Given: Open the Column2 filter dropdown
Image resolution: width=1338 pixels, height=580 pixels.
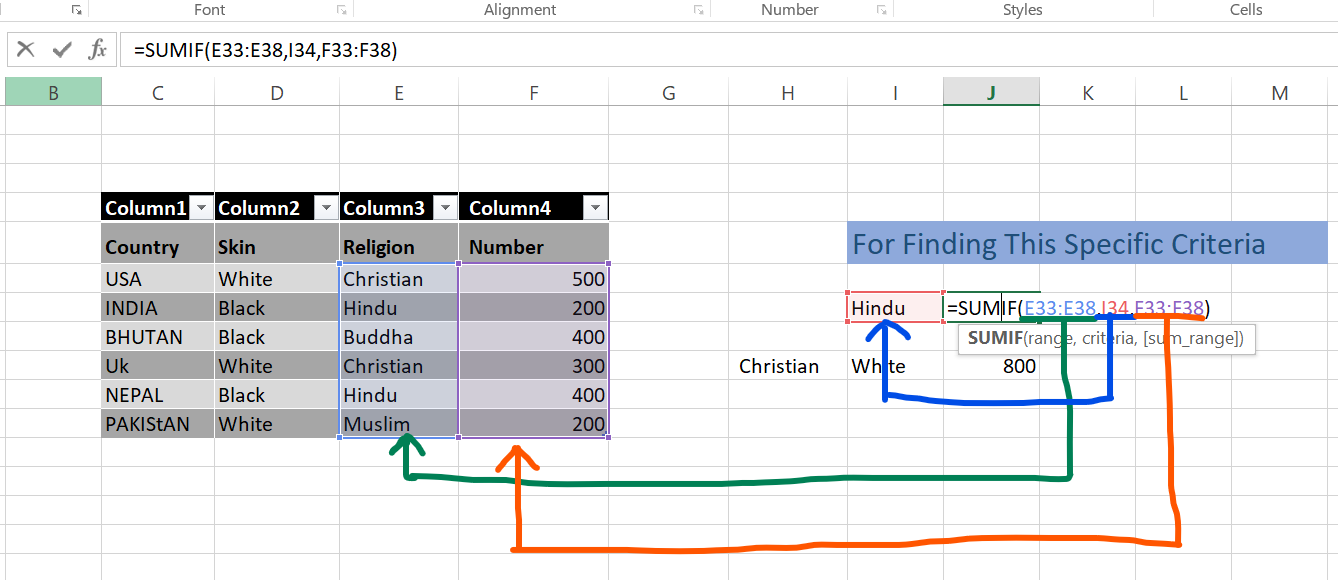Looking at the screenshot, I should coord(326,207).
